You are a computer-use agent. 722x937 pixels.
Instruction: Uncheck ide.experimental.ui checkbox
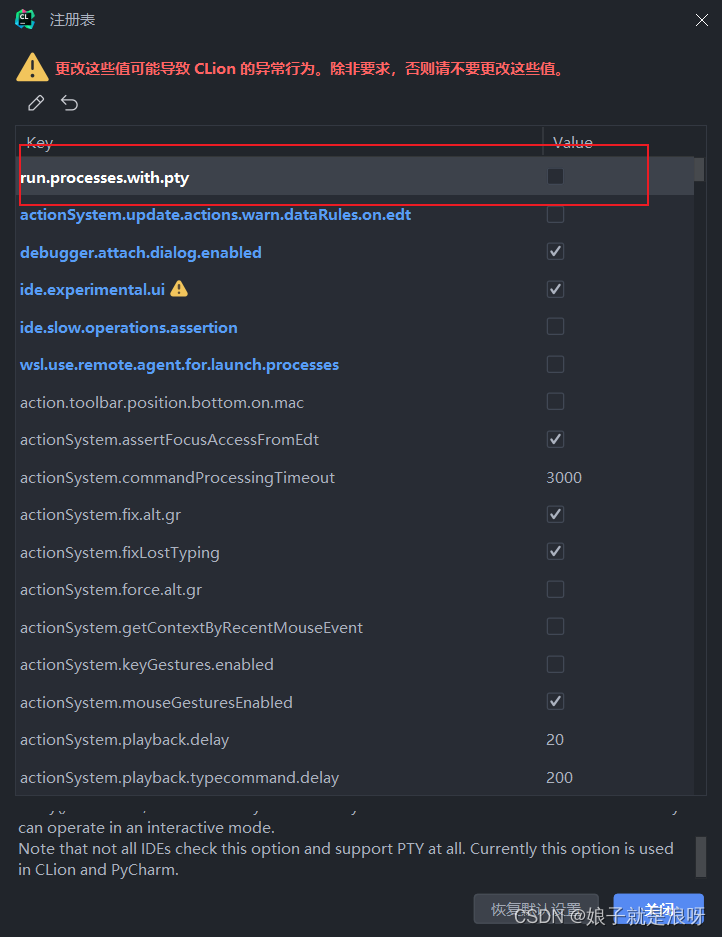pyautogui.click(x=555, y=289)
